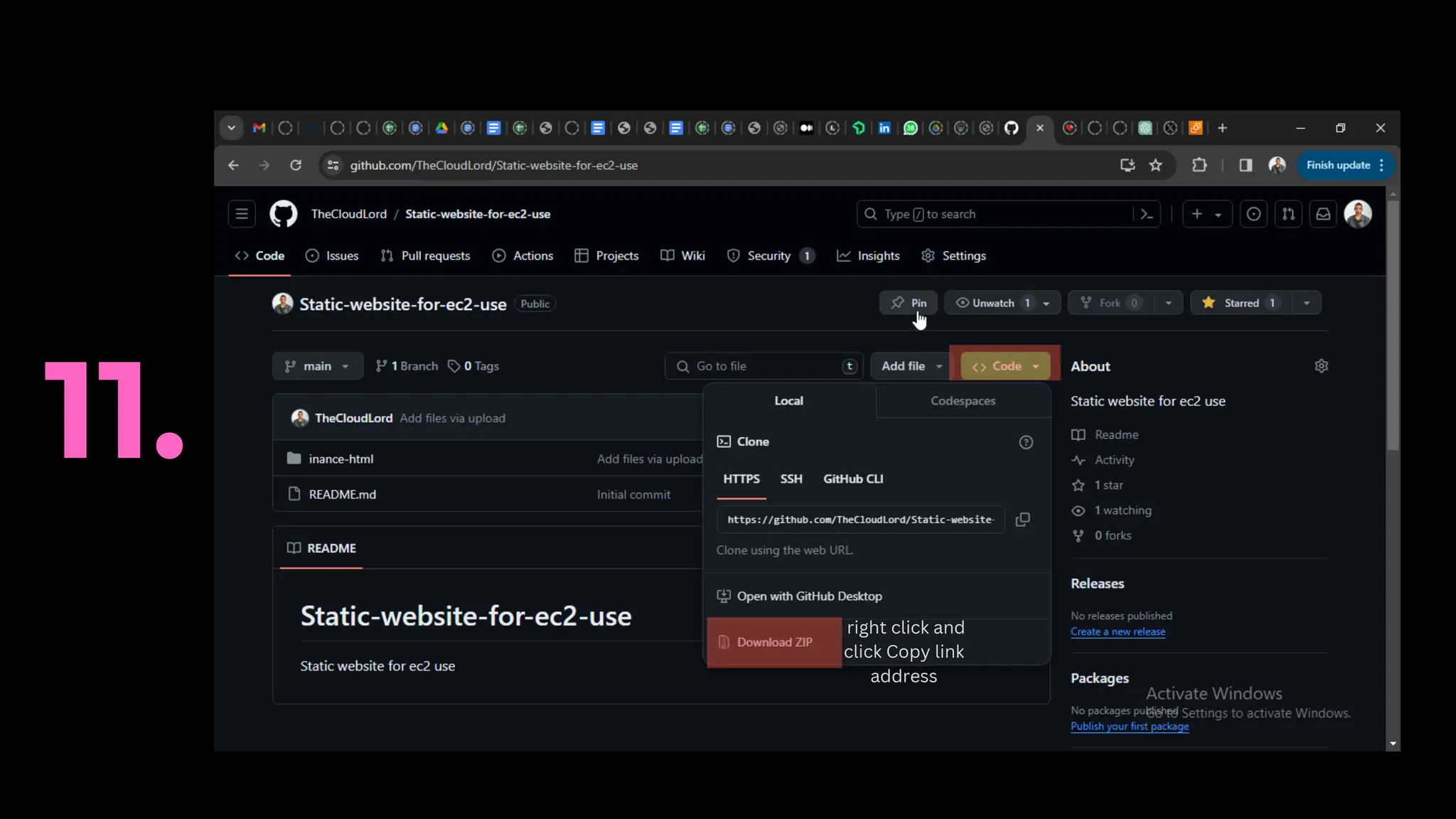Open the GitHub hamburger navigation menu

(x=242, y=214)
